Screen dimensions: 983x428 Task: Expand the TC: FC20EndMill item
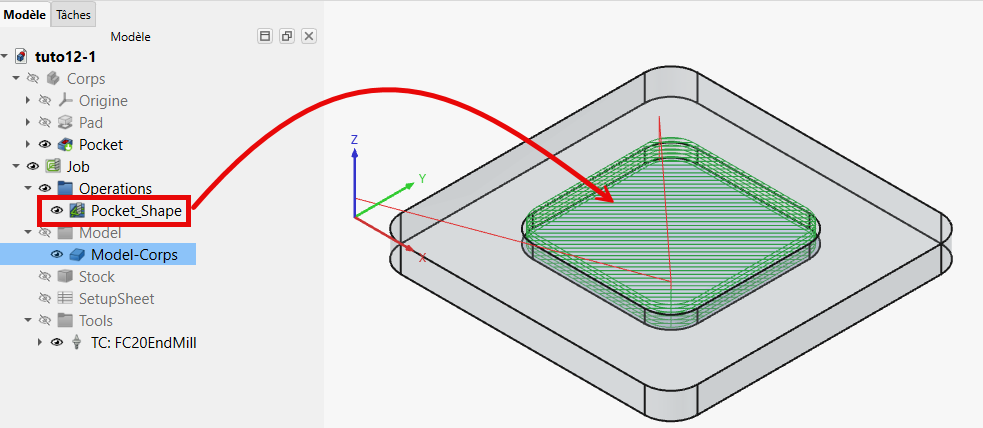pyautogui.click(x=41, y=342)
